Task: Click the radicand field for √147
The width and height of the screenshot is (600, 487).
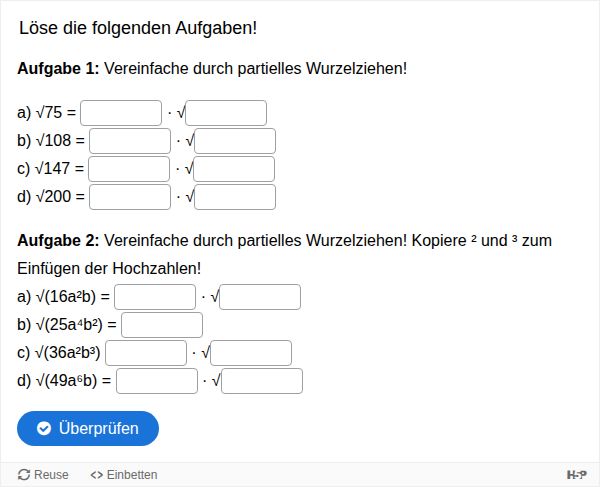Action: [234, 169]
